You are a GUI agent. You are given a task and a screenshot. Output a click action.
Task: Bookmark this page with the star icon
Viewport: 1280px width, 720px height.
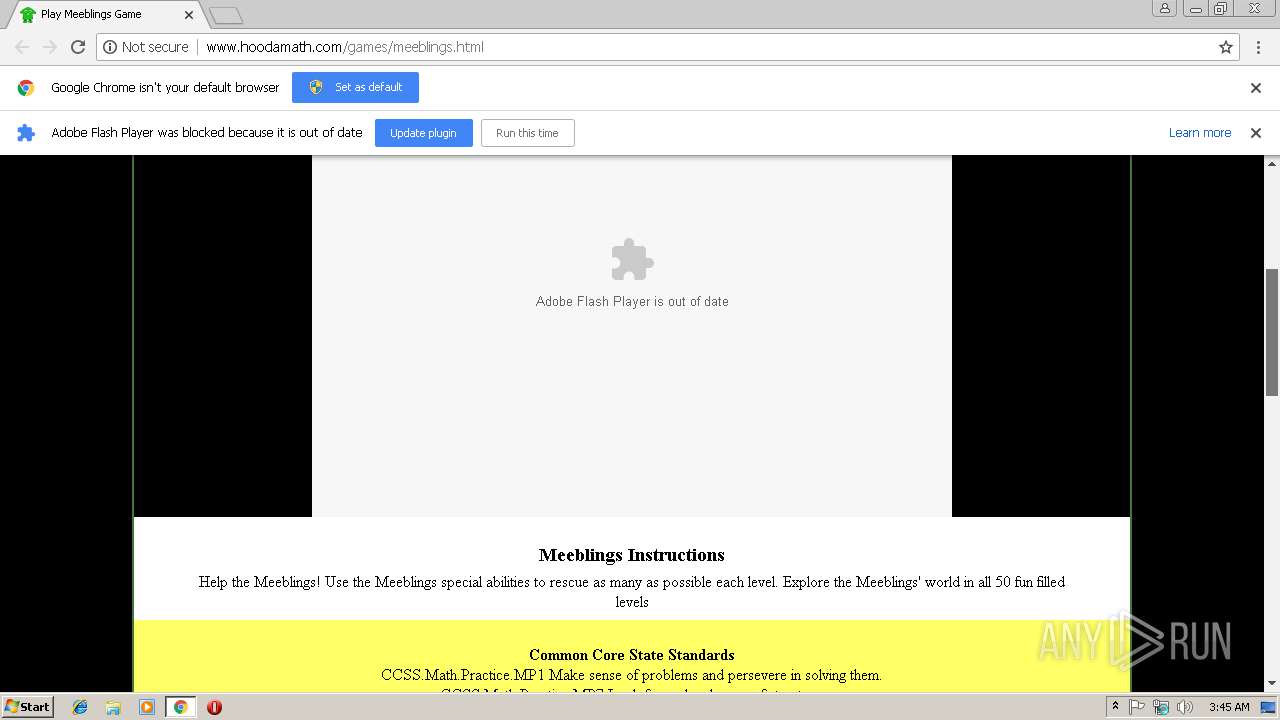(x=1226, y=47)
